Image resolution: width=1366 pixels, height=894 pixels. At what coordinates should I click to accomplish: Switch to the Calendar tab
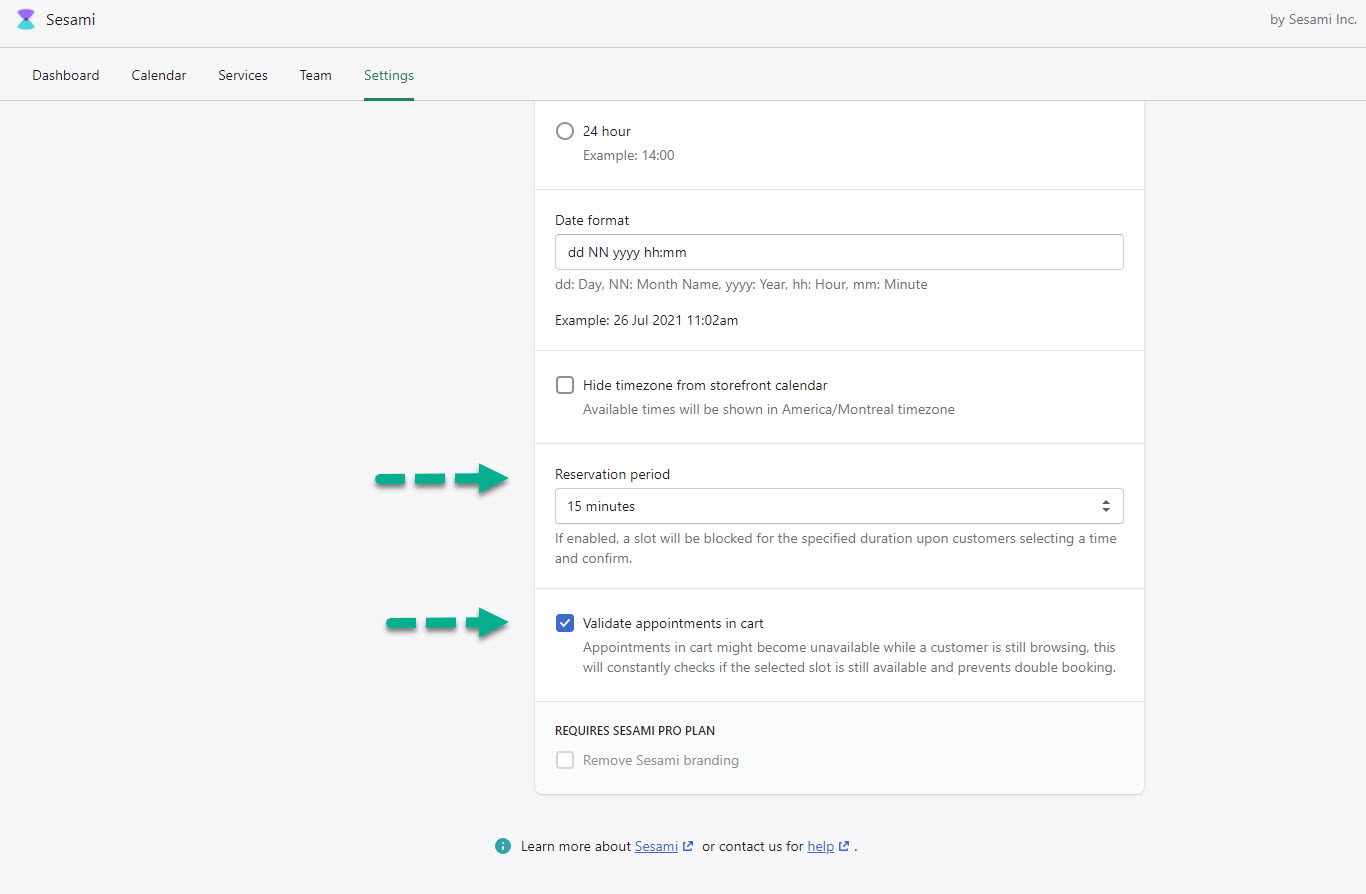159,75
